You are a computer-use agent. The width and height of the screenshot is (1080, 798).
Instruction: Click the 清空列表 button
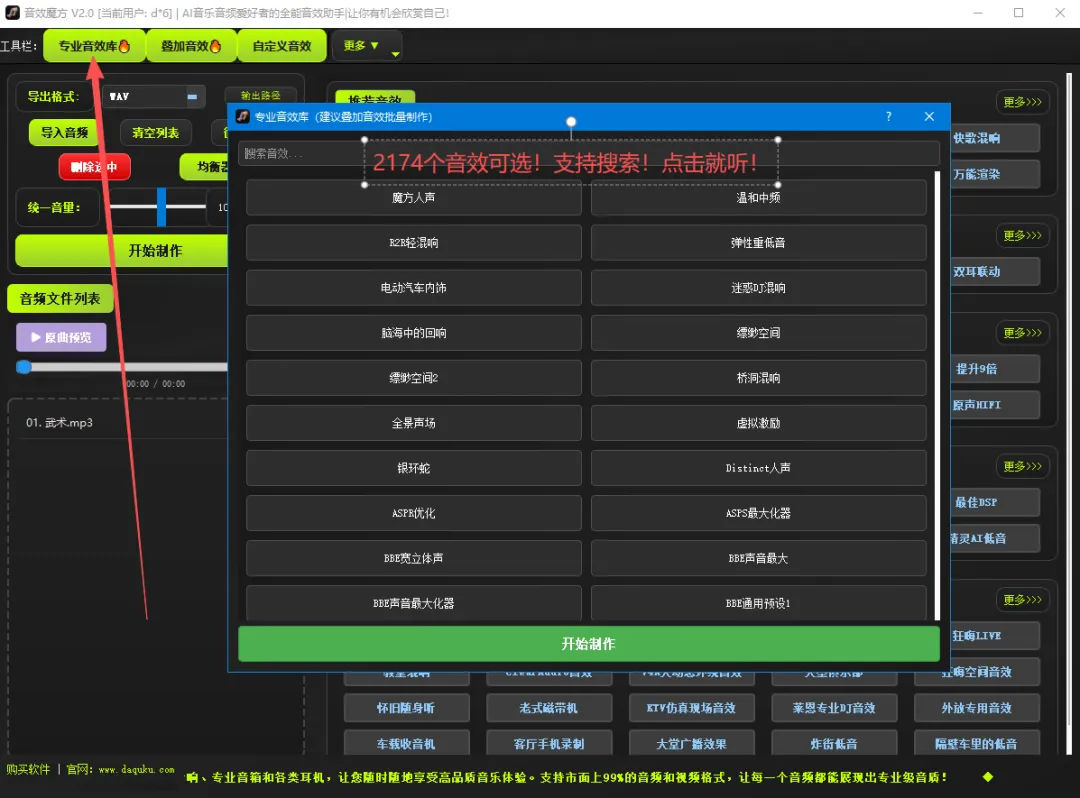[x=156, y=133]
